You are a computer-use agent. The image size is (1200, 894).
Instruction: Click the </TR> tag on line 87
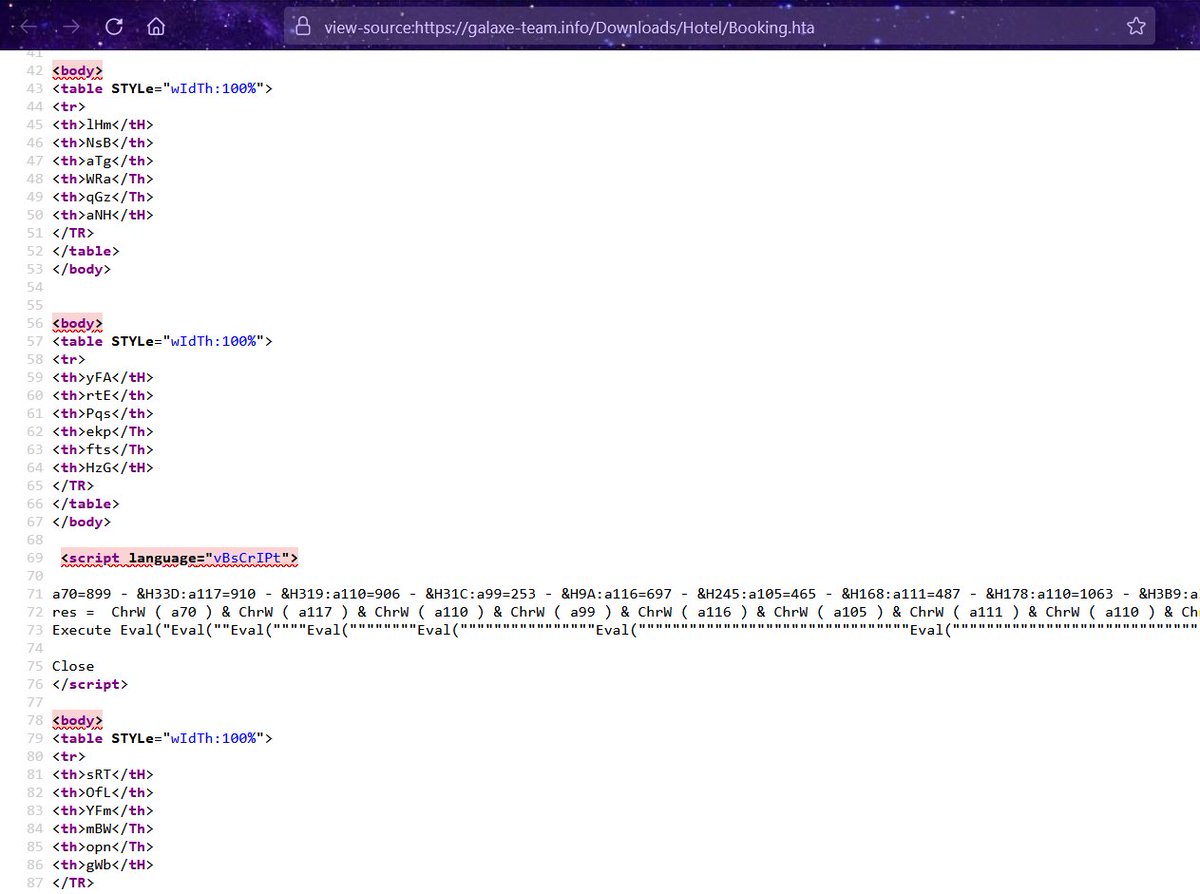tap(73, 882)
